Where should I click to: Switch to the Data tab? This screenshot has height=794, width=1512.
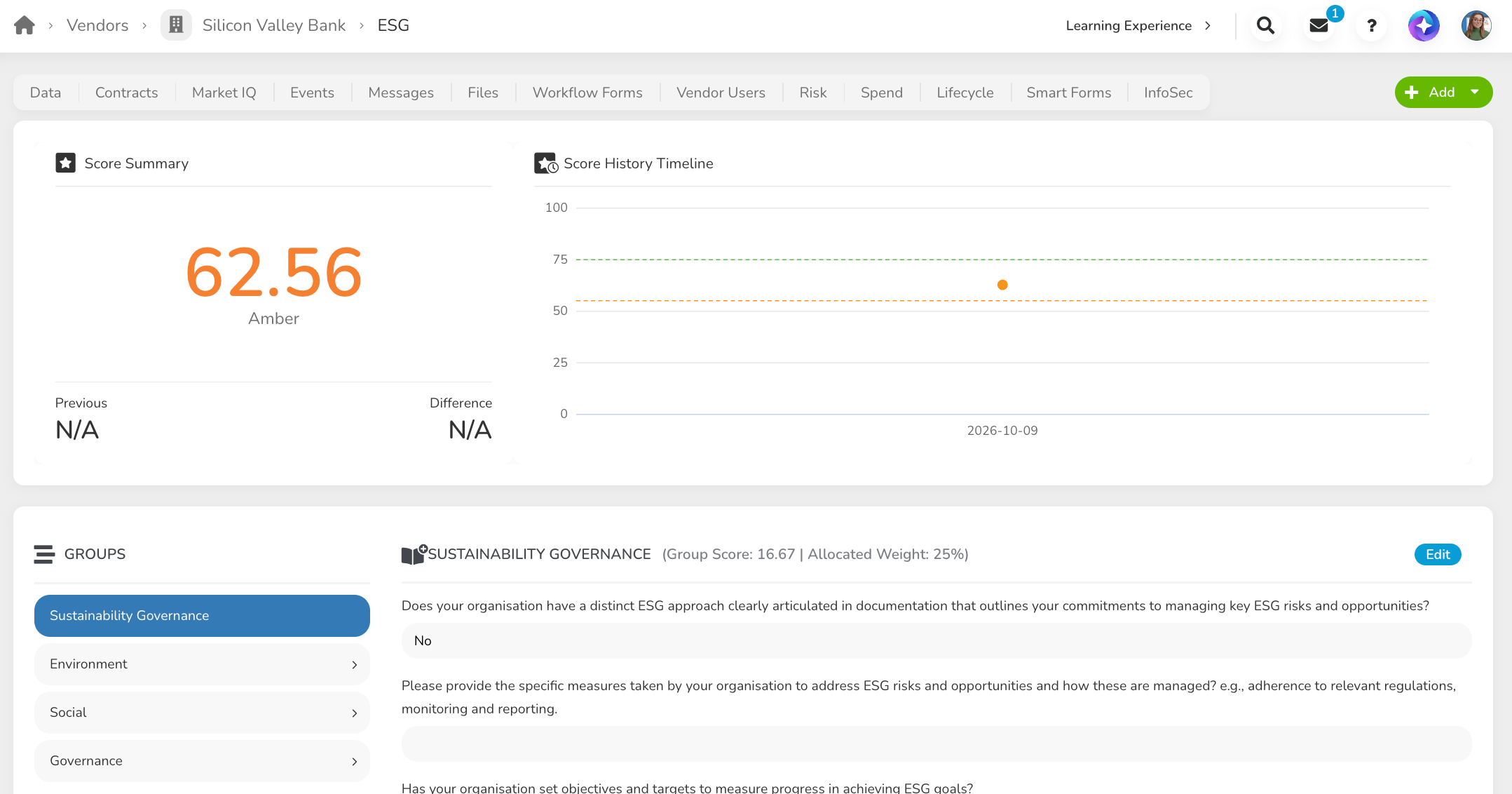pyautogui.click(x=46, y=93)
